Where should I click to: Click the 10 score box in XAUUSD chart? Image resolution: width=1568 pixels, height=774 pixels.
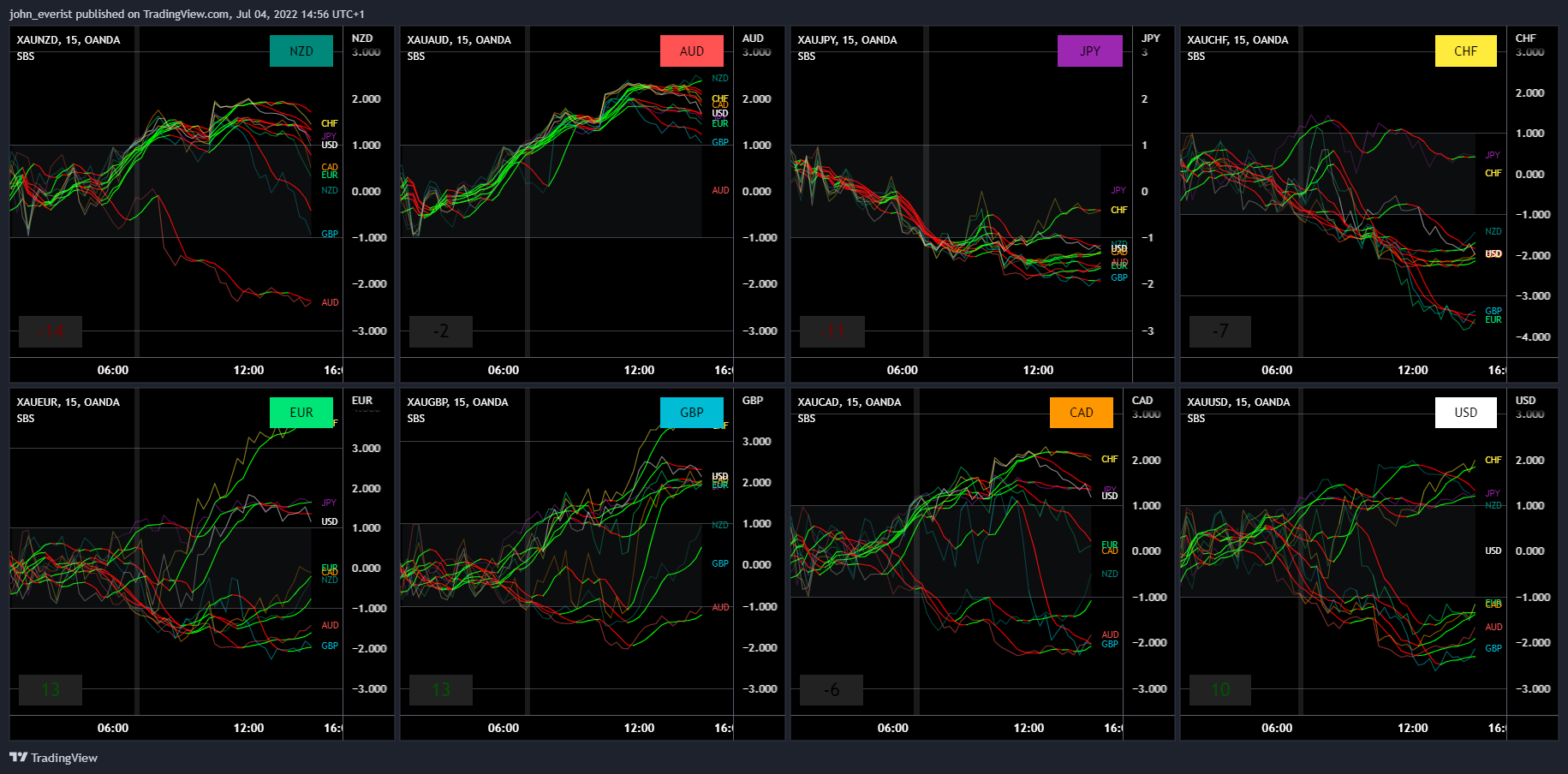[x=1220, y=690]
